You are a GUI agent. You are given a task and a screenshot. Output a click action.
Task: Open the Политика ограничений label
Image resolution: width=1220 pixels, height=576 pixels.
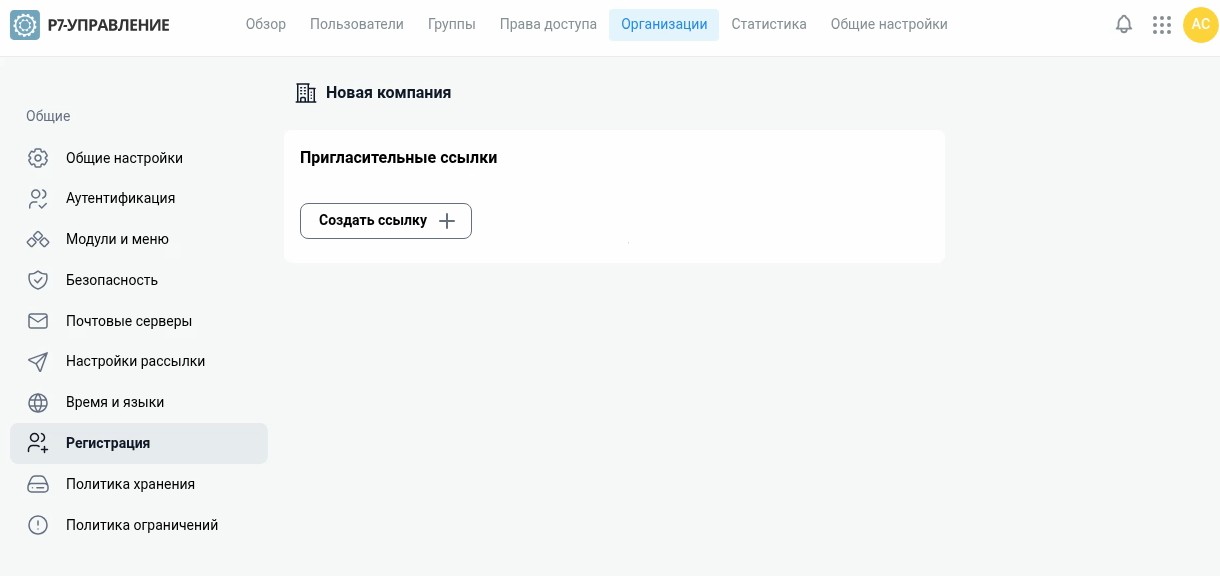142,525
